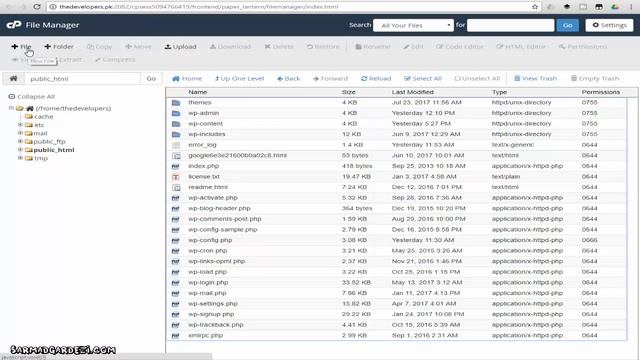The height and width of the screenshot is (360, 640).
Task: Select the wp-login.php file name
Action: pyautogui.click(x=208, y=282)
